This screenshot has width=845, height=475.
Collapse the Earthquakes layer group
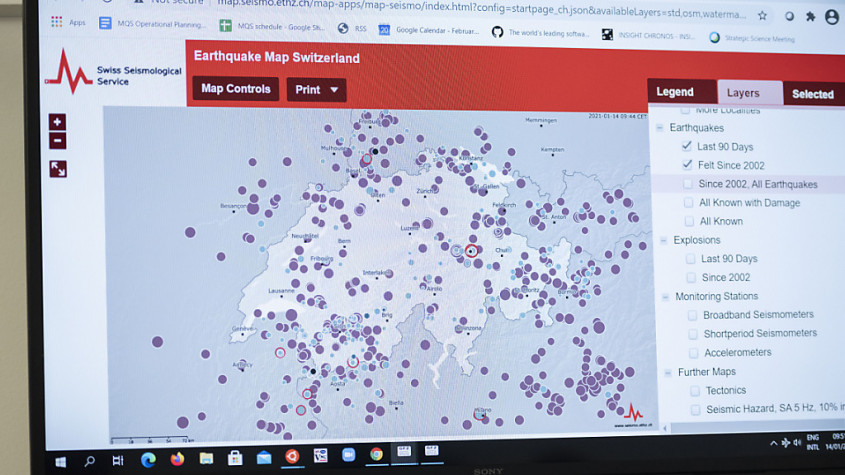(660, 128)
